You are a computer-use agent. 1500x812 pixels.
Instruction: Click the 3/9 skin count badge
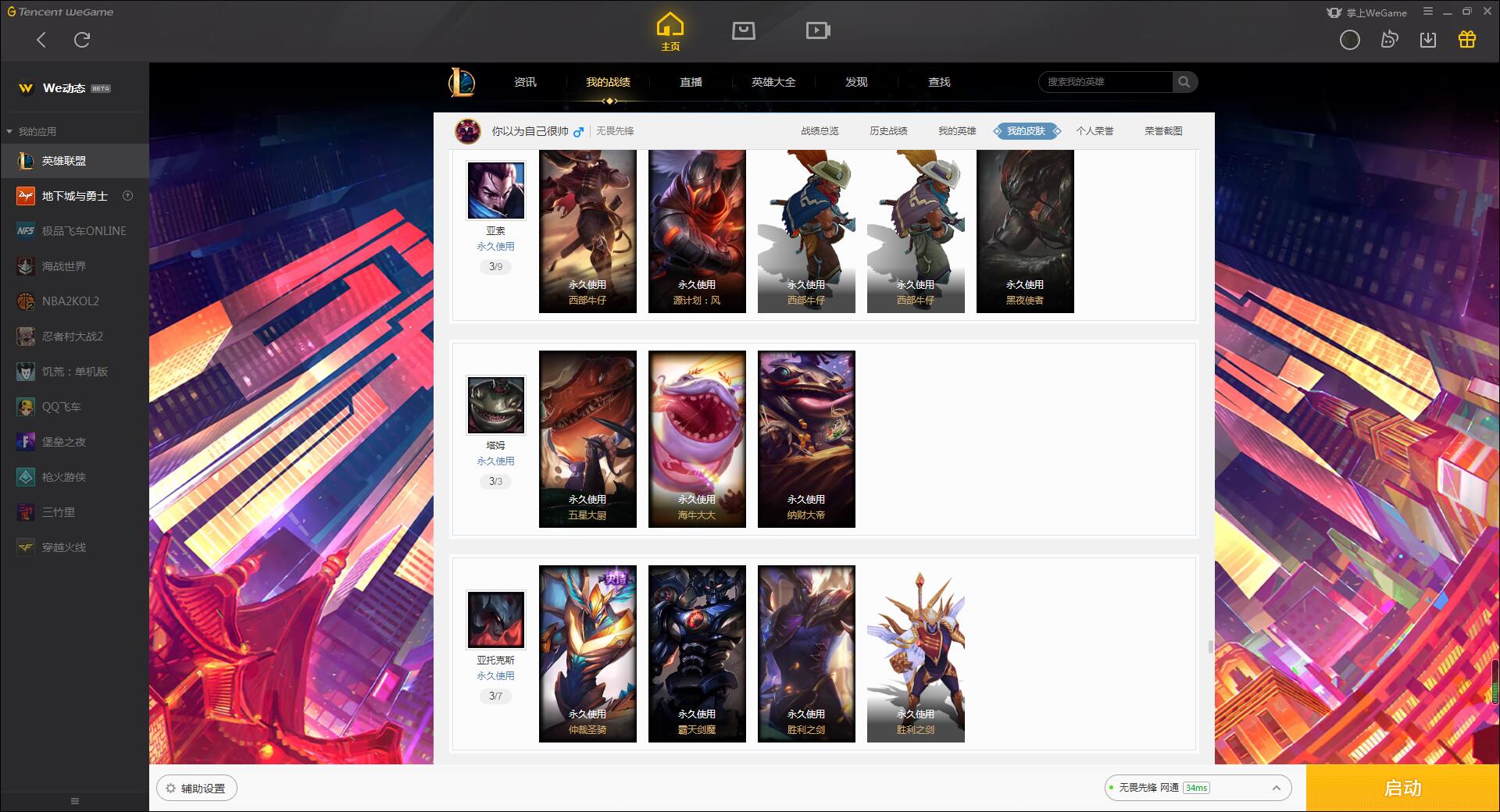pos(495,266)
